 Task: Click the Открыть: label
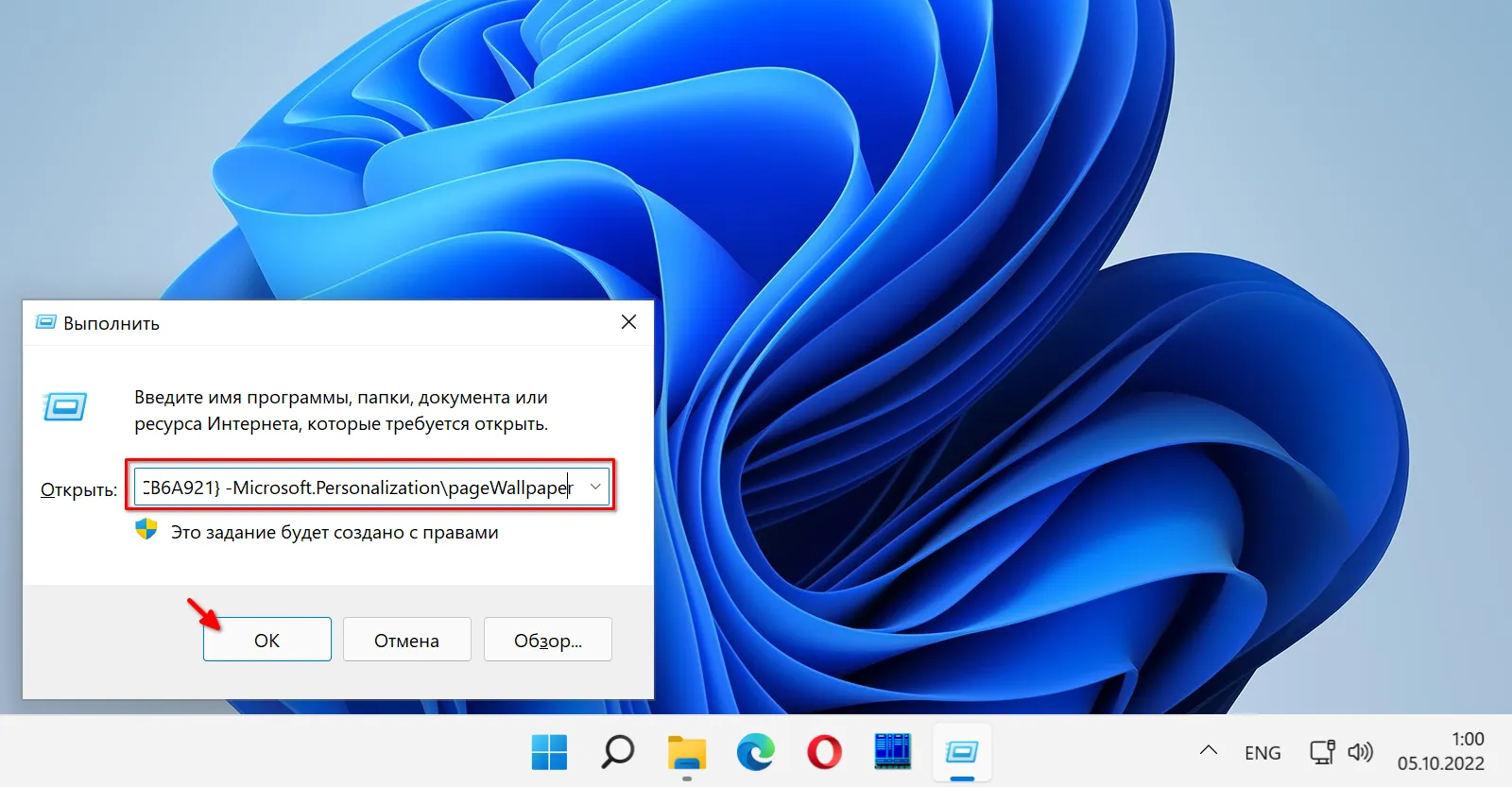78,489
